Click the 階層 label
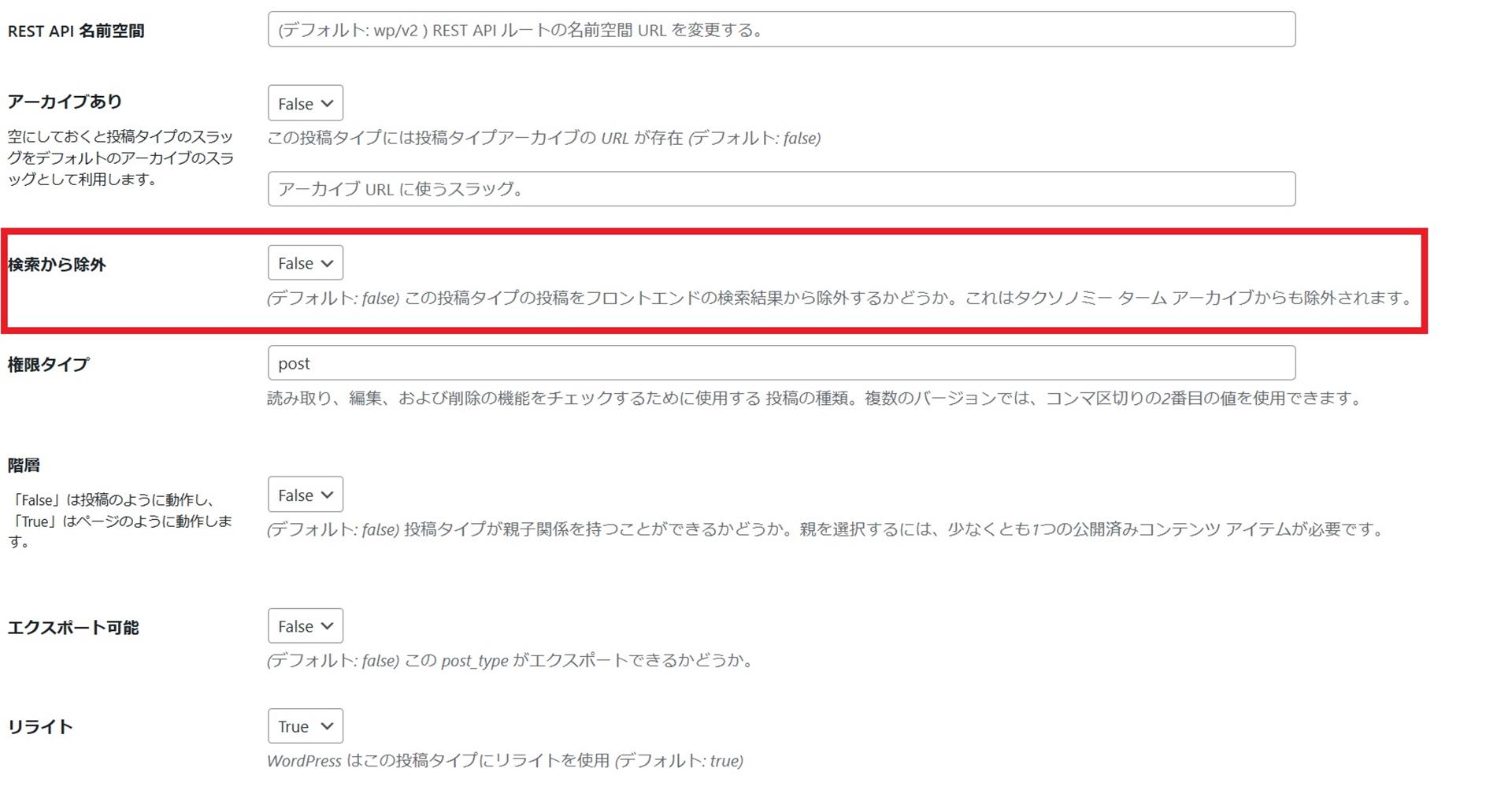1512x794 pixels. tap(24, 466)
